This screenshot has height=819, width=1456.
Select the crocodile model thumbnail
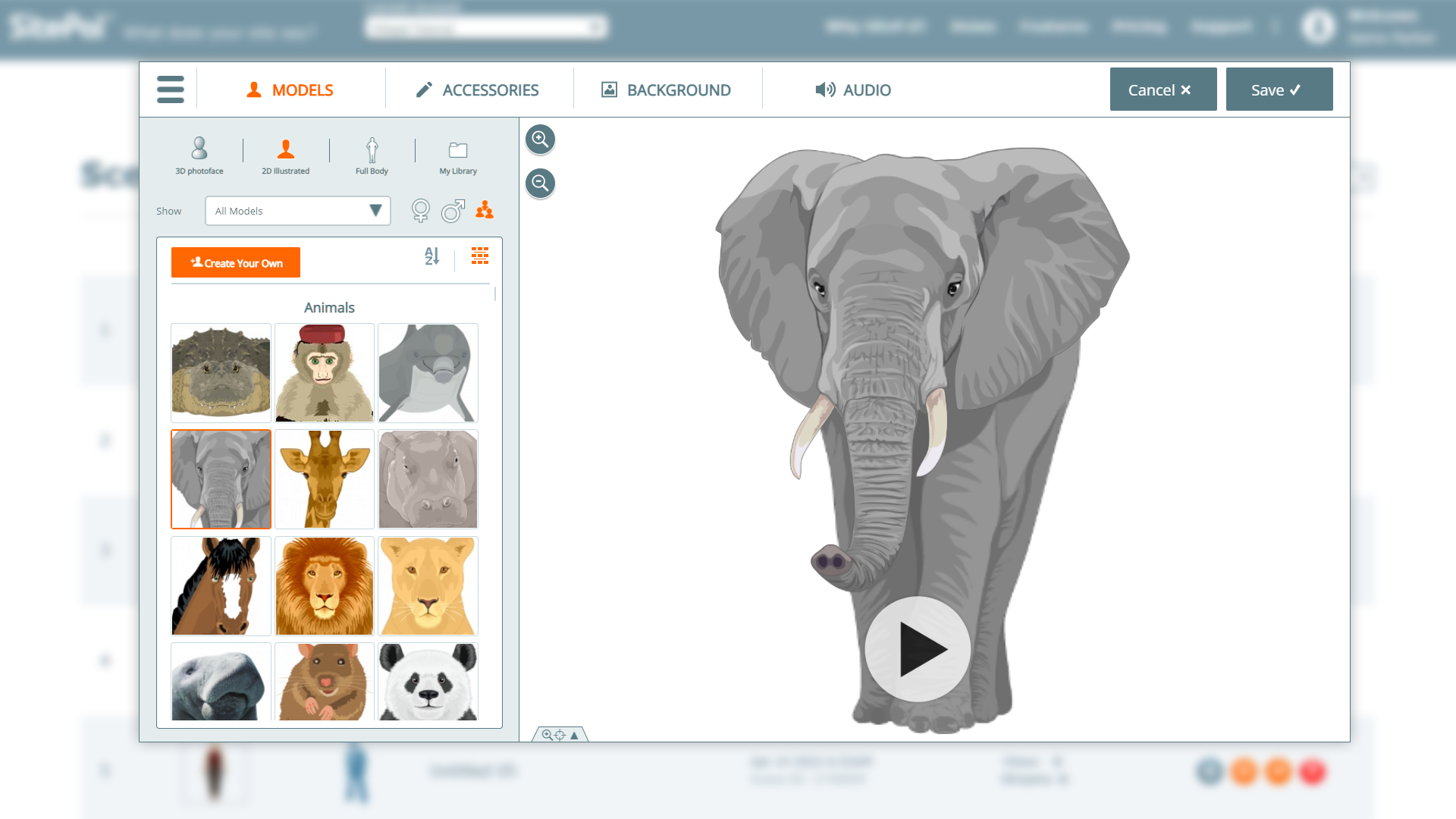[x=221, y=373]
